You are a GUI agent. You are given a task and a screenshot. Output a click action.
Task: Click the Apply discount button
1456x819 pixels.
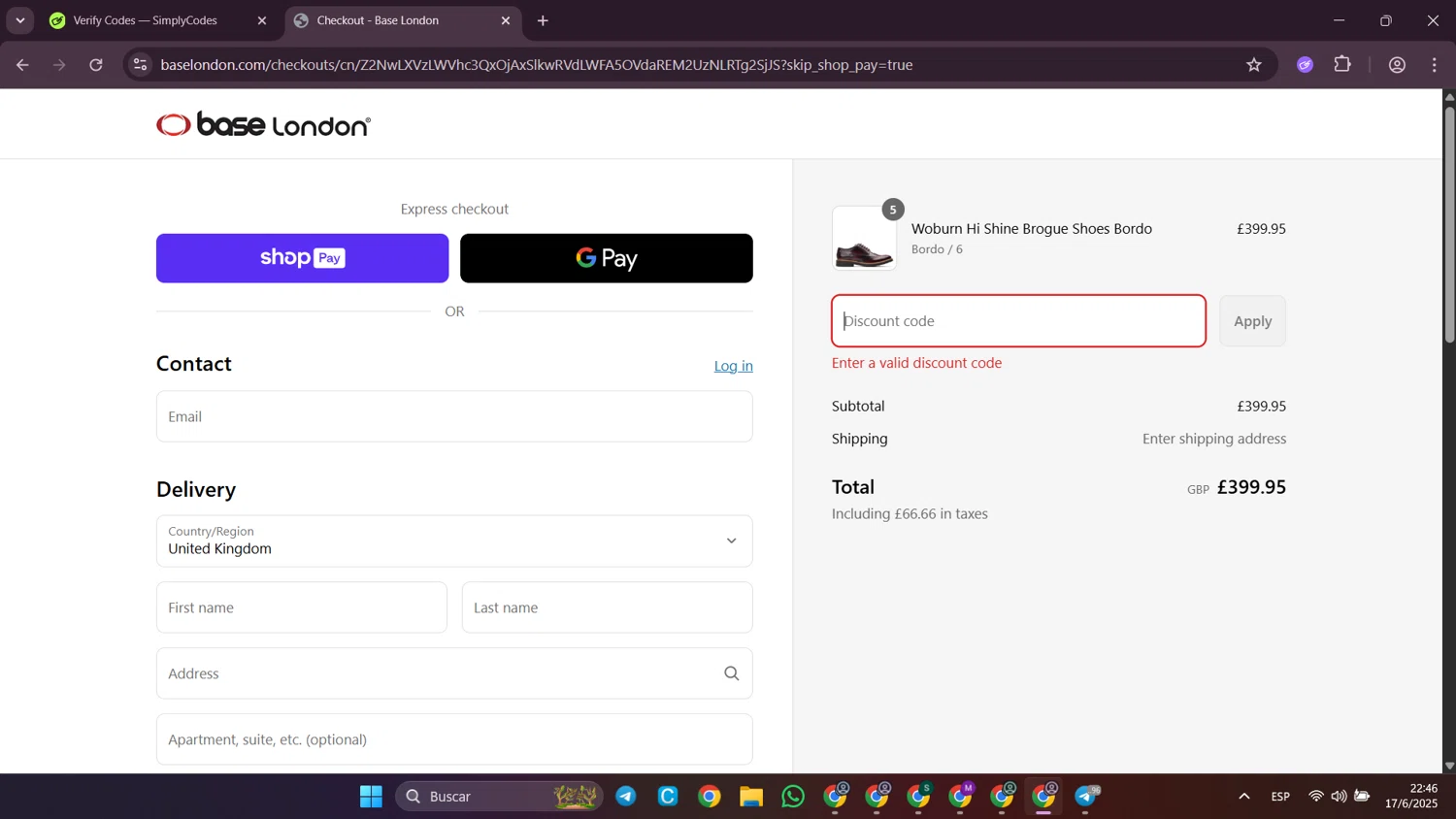click(x=1252, y=321)
